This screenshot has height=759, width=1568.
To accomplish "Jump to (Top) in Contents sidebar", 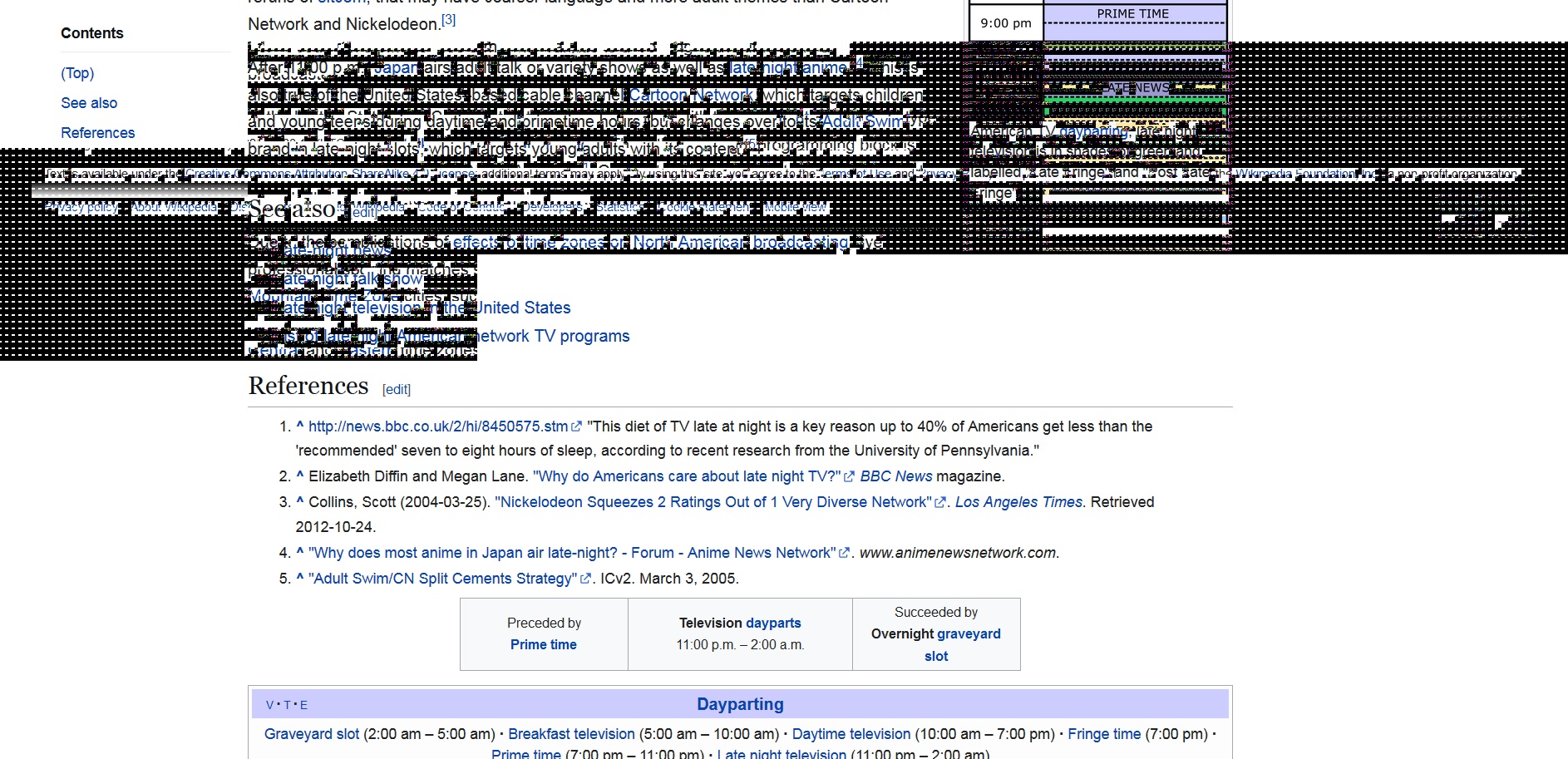I will click(x=77, y=73).
